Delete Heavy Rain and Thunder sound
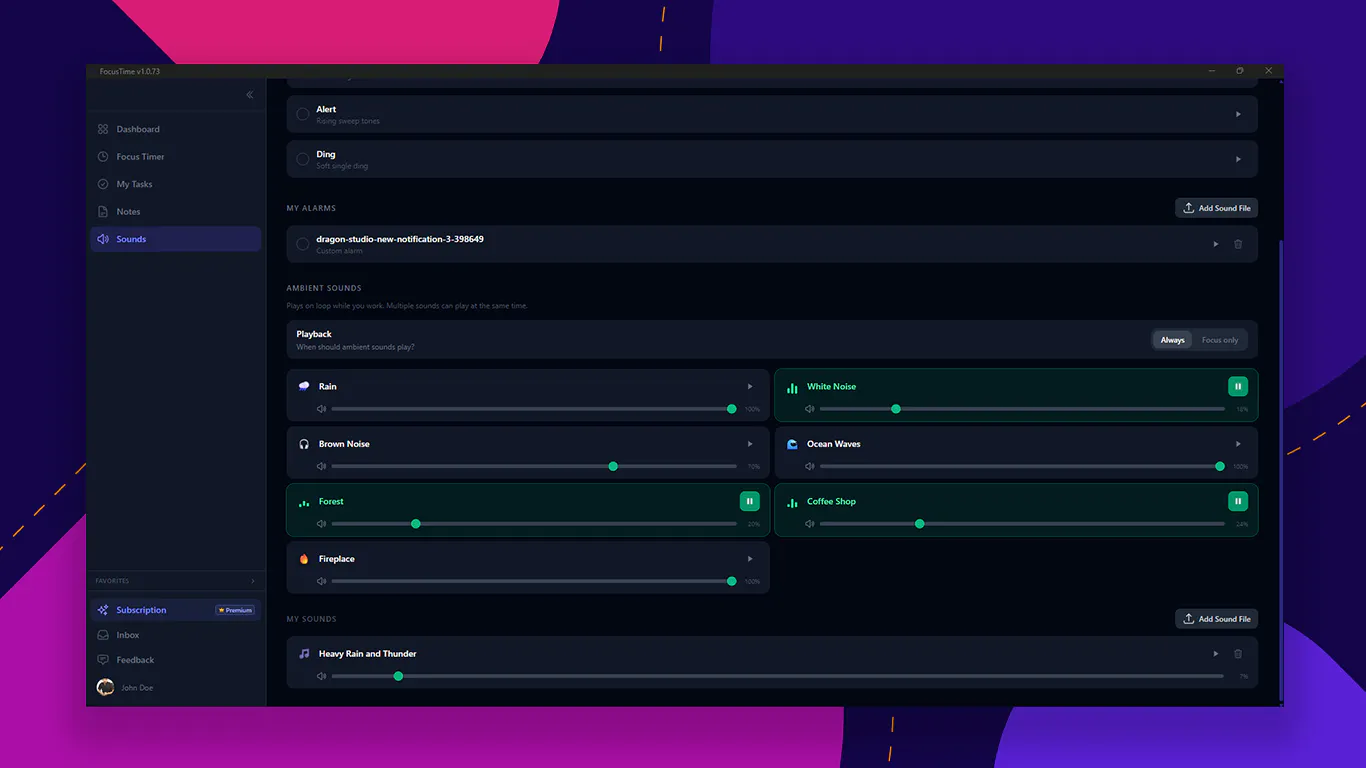This screenshot has height=768, width=1366. tap(1238, 654)
